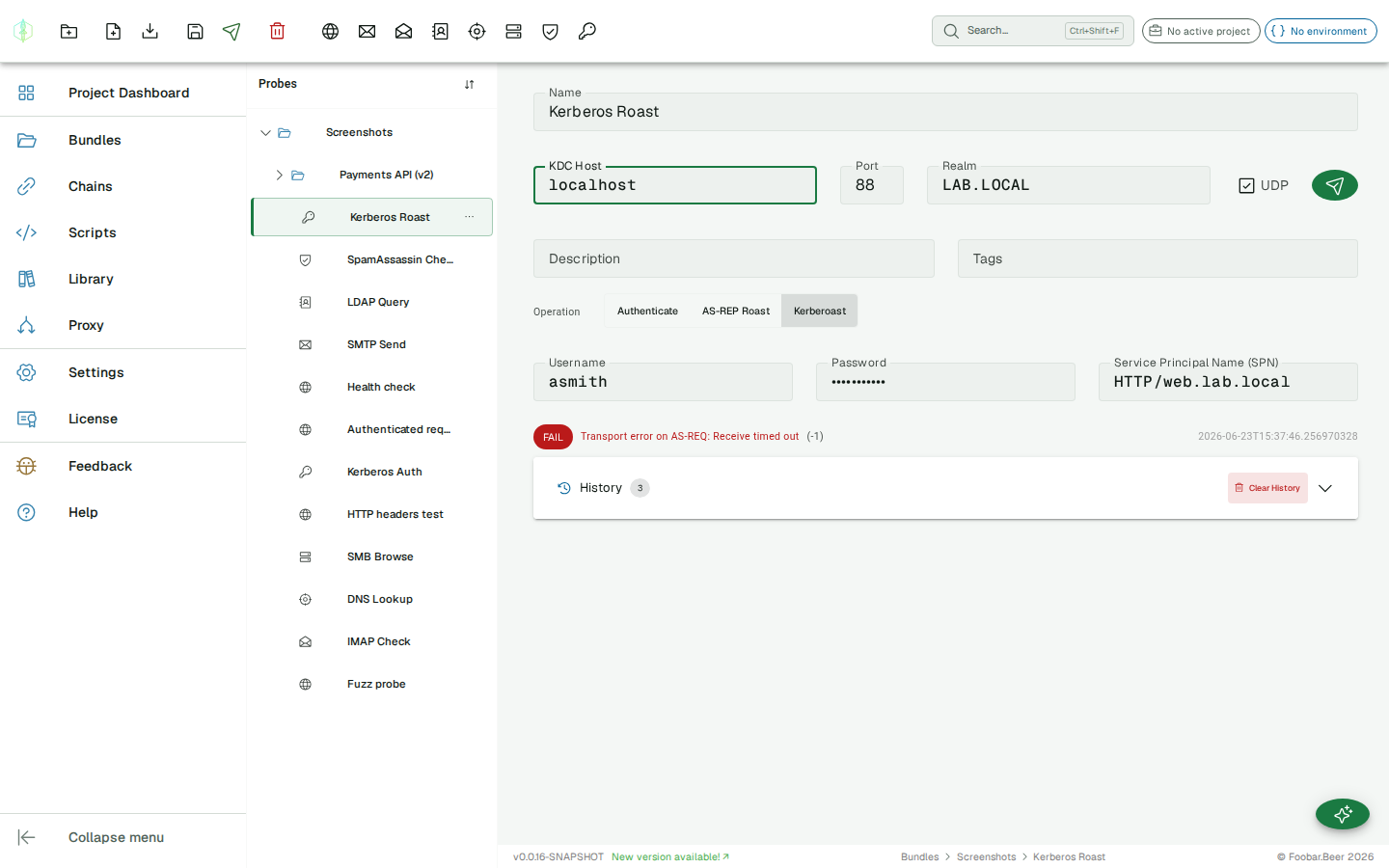Collapse the sidebar menu
This screenshot has width=1389, height=868.
coord(123,837)
